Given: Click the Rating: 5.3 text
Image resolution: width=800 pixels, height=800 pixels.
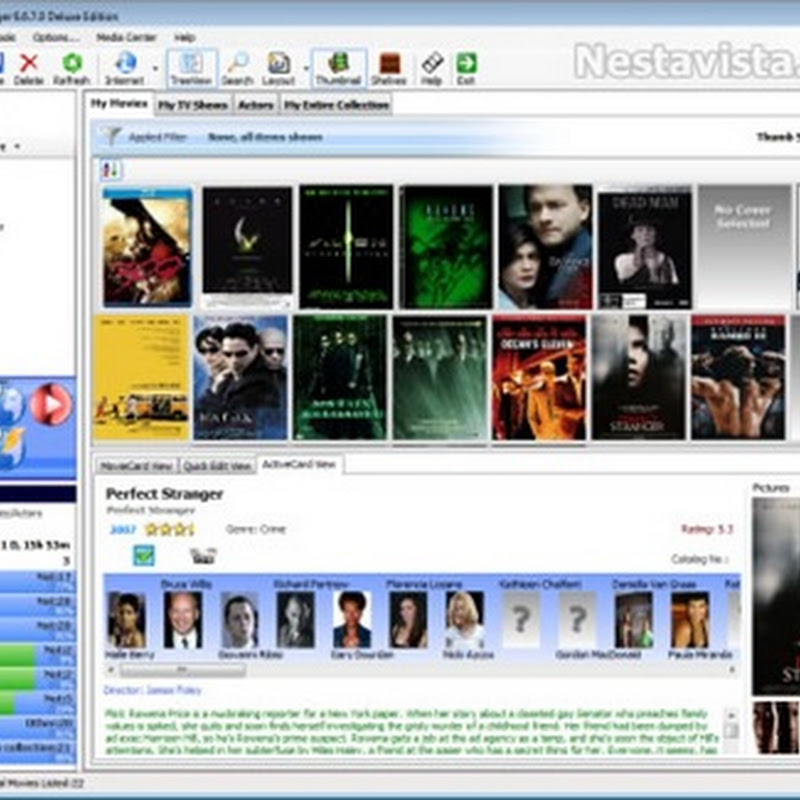Looking at the screenshot, I should click(707, 529).
